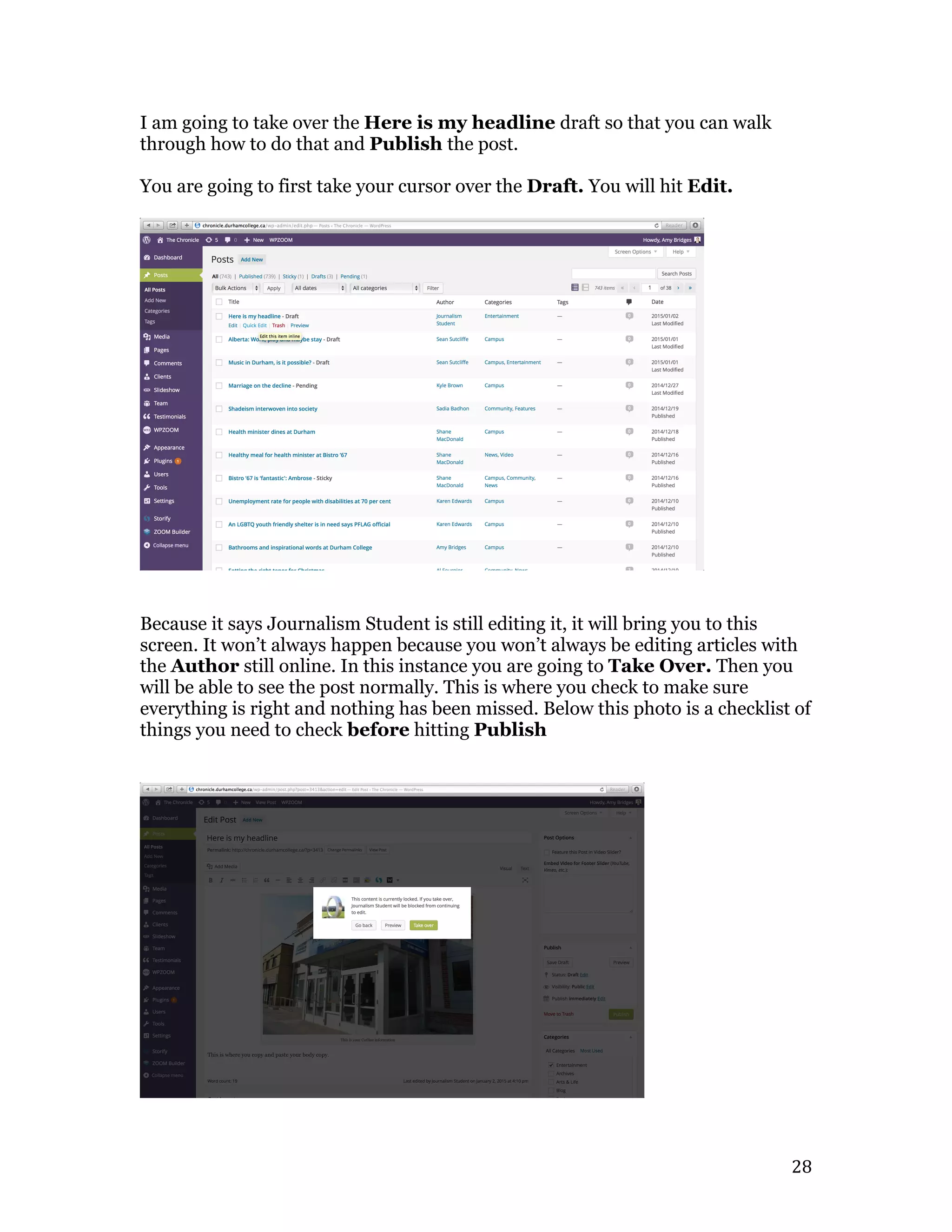
Task: Click Edit under Here is my headline
Action: (x=233, y=325)
